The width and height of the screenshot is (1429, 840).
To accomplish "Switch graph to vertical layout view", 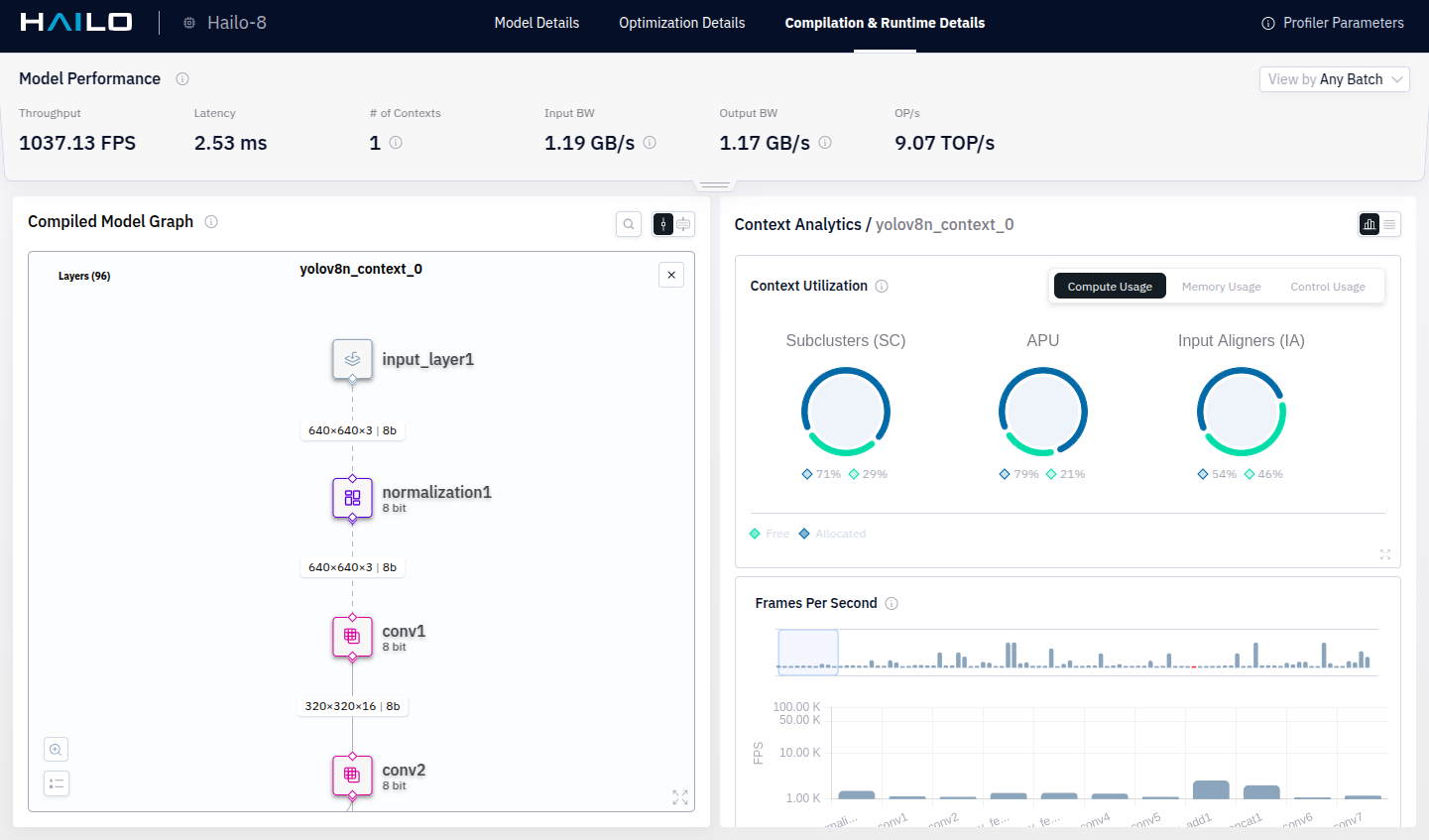I will tap(663, 224).
